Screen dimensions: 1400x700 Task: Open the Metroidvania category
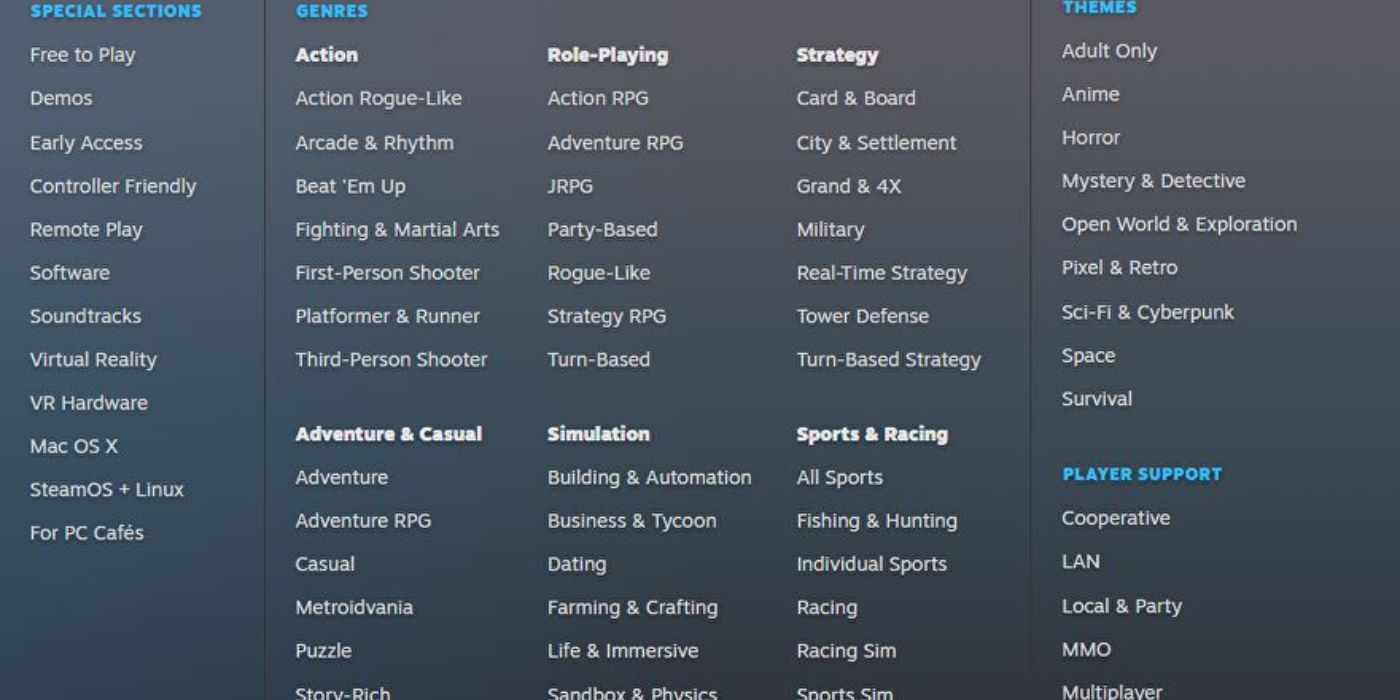(x=355, y=607)
